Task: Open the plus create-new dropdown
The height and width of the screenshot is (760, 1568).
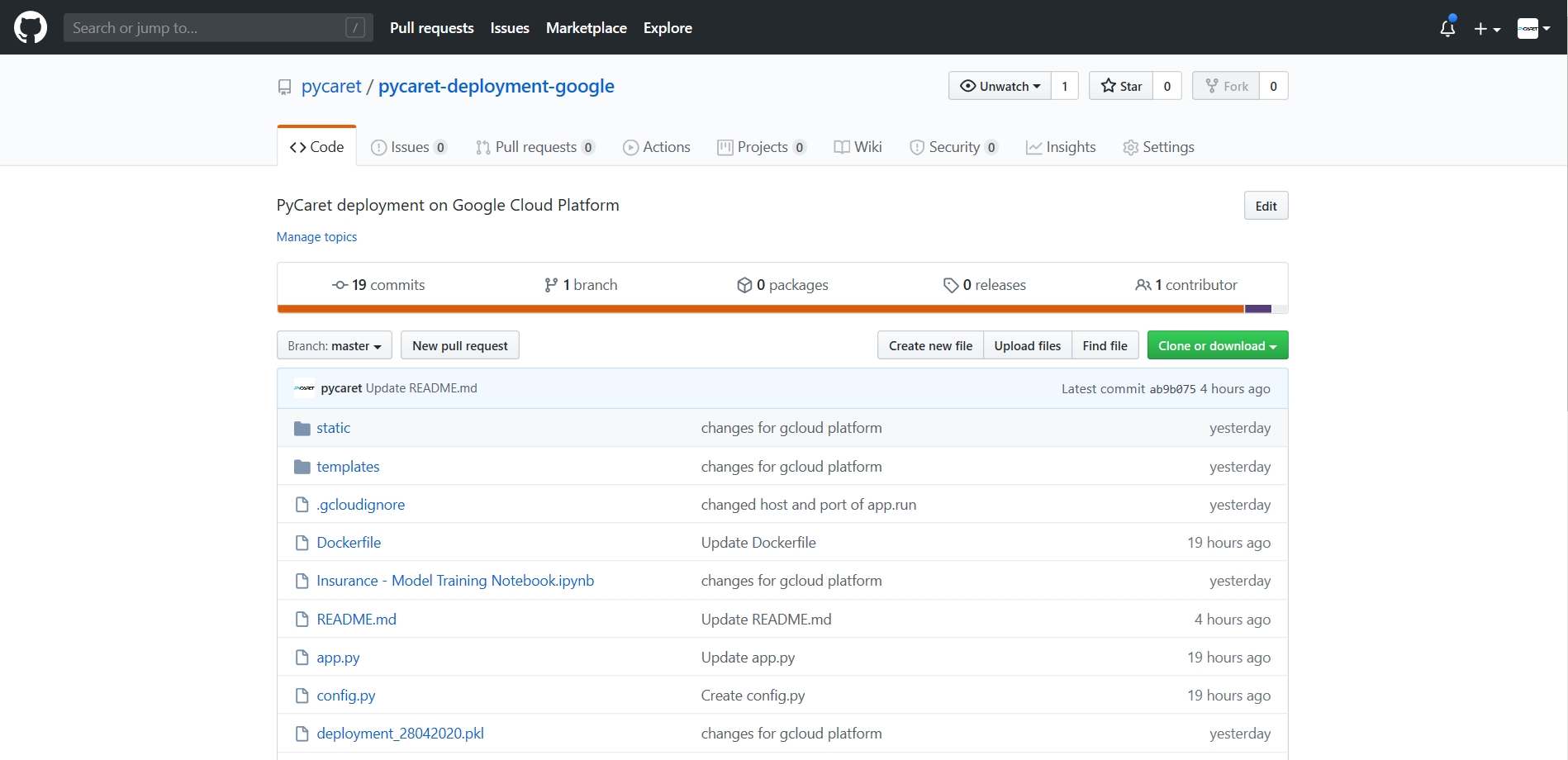Action: 1486,28
